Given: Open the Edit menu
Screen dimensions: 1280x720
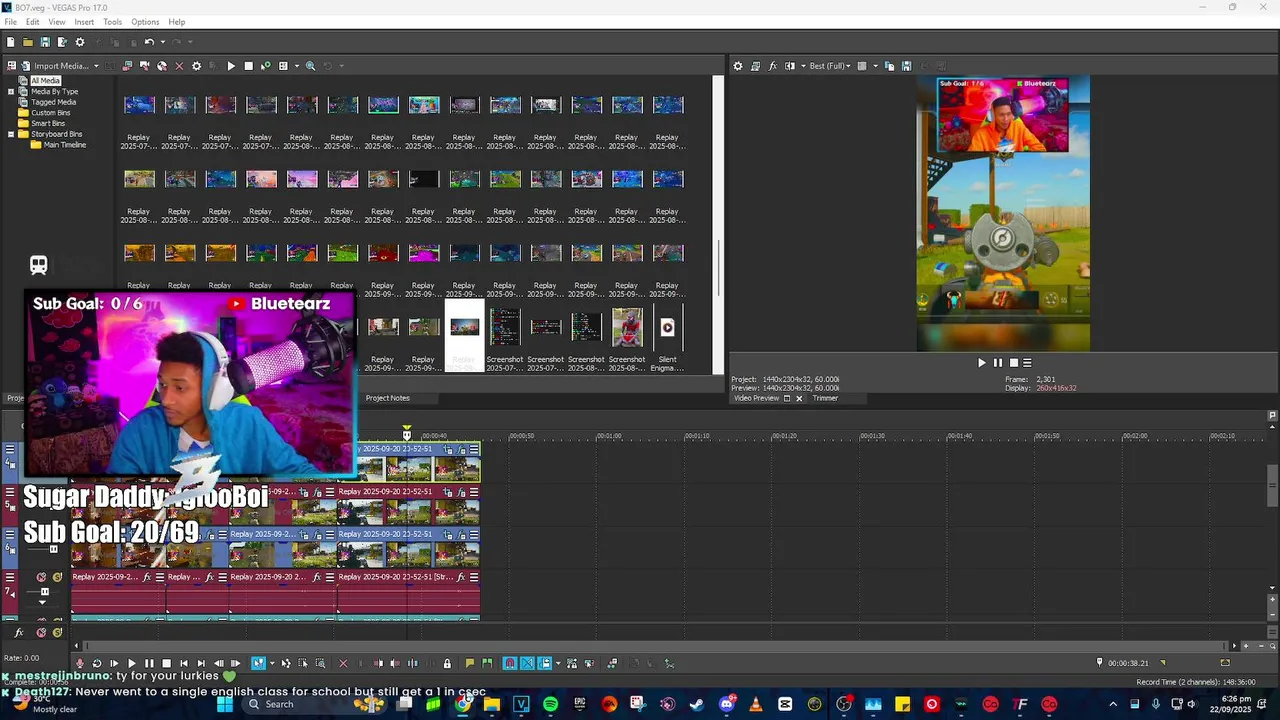Looking at the screenshot, I should [33, 22].
